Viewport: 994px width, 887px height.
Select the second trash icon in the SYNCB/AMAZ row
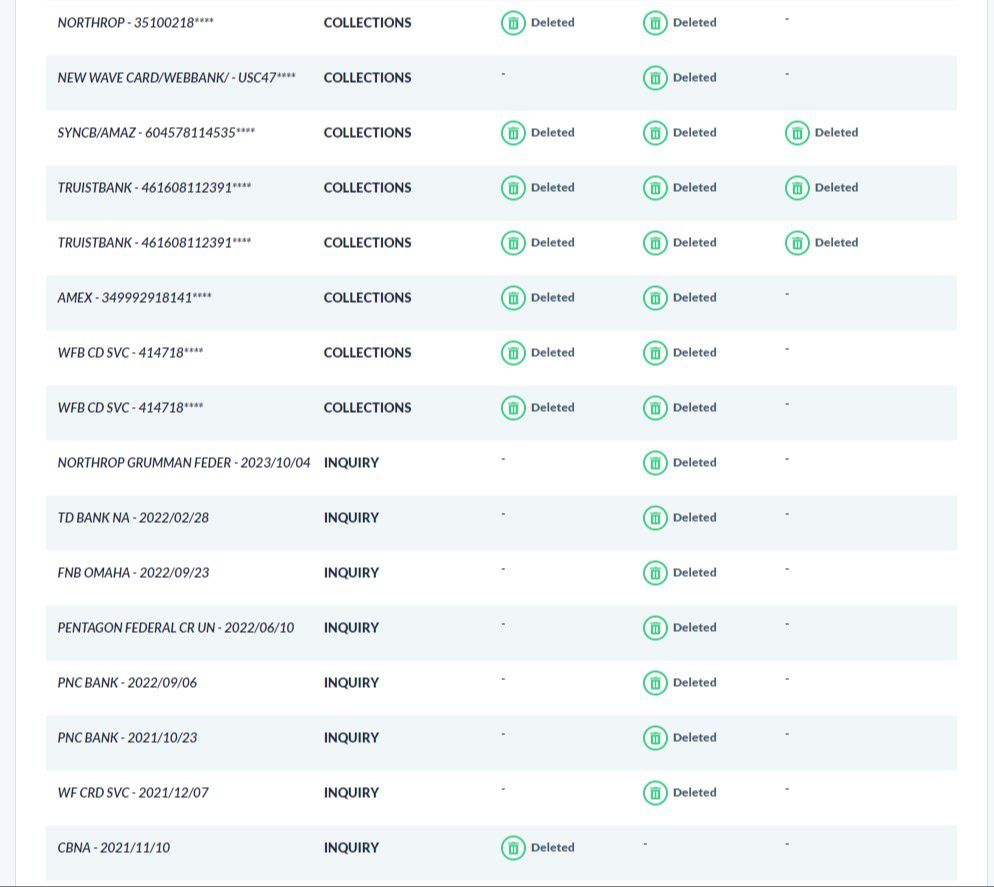(x=655, y=133)
